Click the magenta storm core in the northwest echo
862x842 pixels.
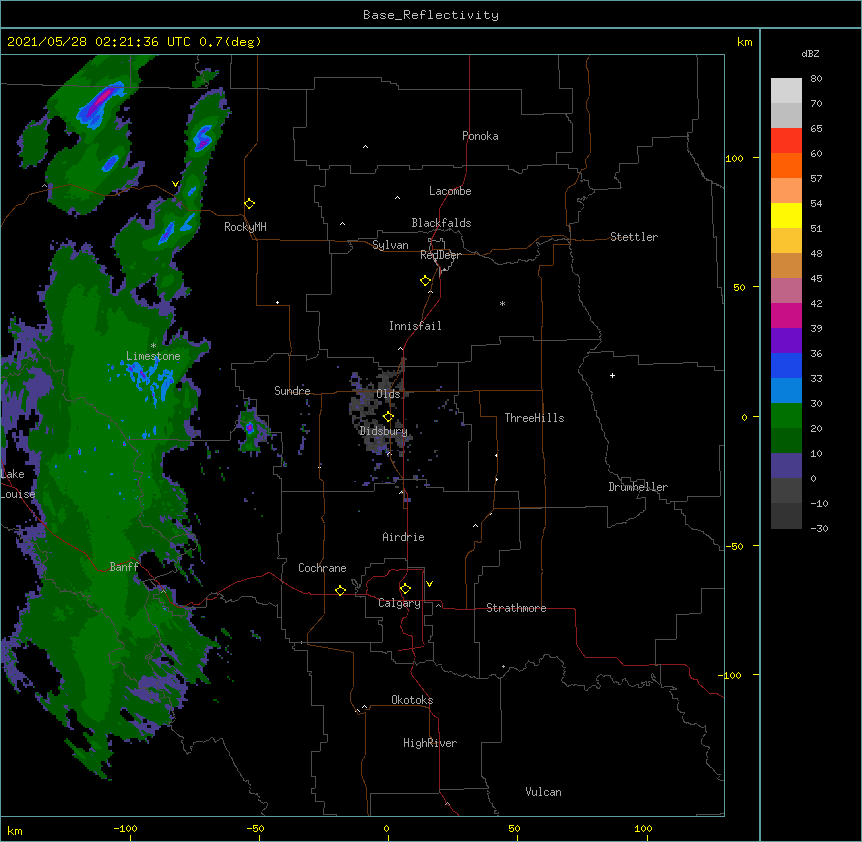point(104,98)
